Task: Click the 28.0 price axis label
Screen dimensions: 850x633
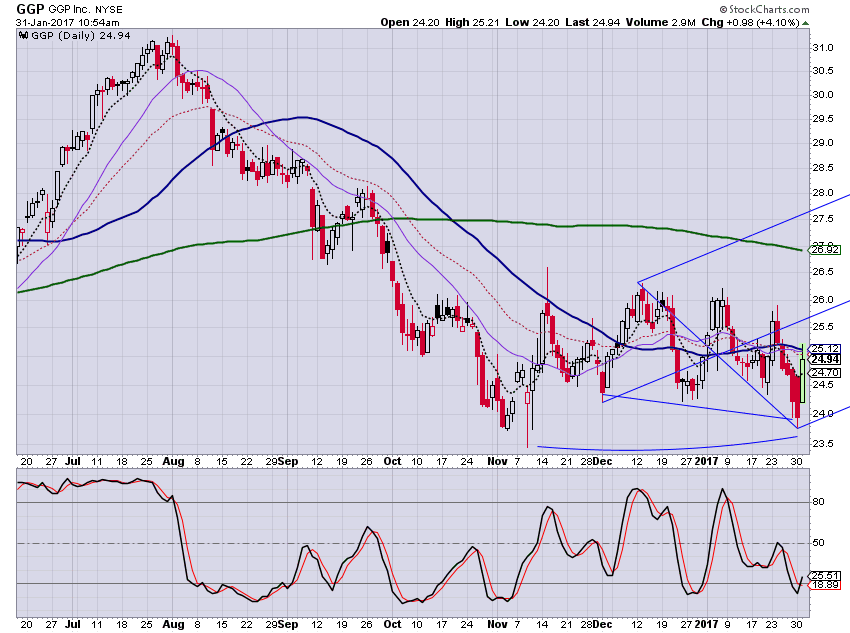Action: [x=822, y=193]
